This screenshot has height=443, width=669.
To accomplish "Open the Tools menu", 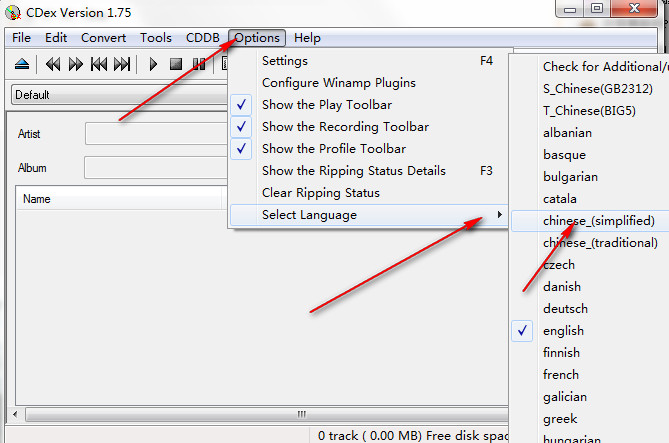I will pos(156,38).
